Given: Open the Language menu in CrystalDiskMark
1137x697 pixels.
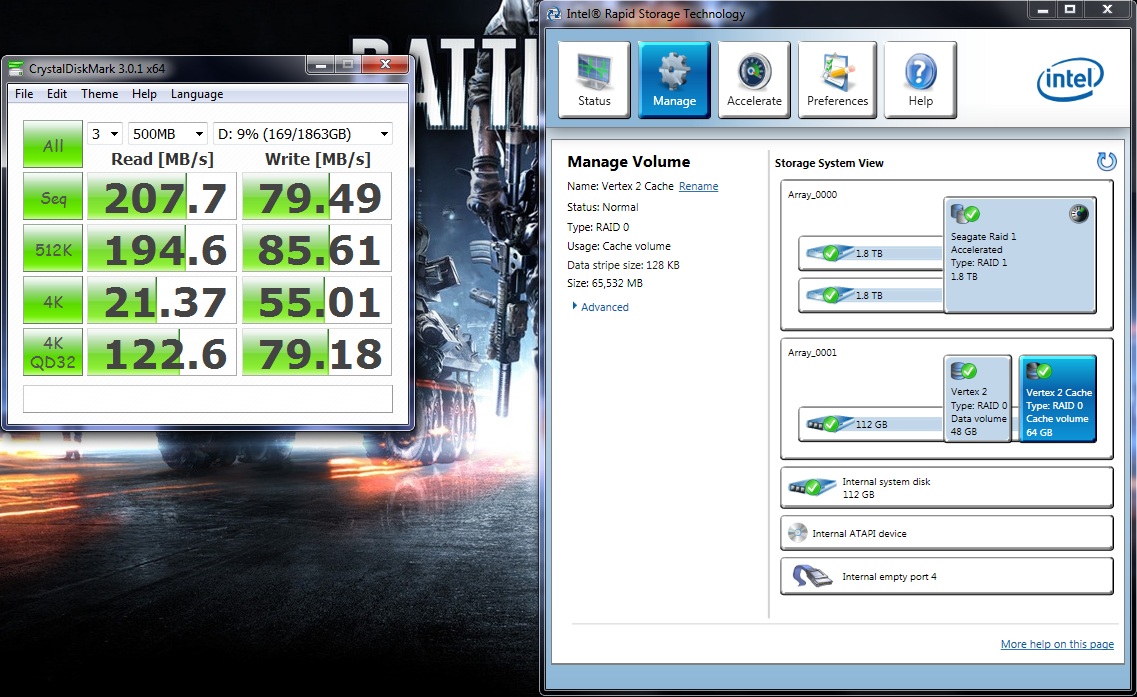Looking at the screenshot, I should pos(197,94).
